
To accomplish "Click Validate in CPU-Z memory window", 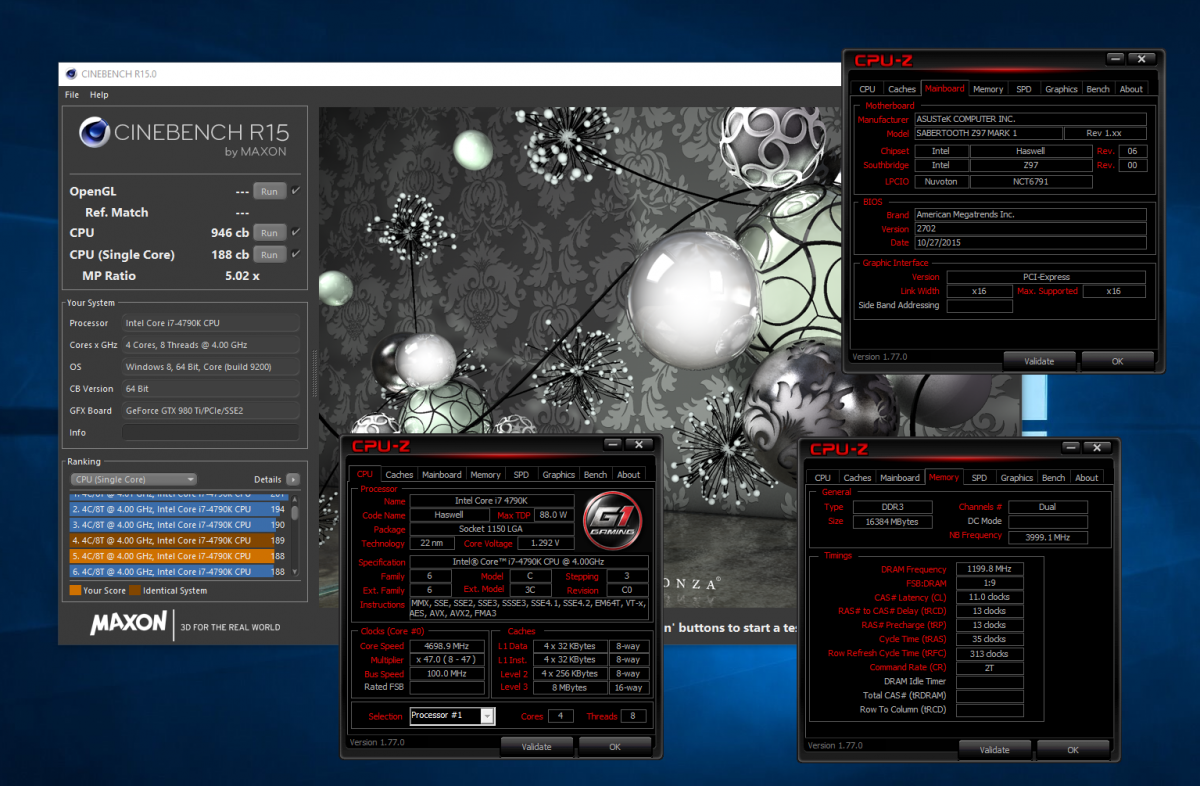I will pyautogui.click(x=995, y=750).
